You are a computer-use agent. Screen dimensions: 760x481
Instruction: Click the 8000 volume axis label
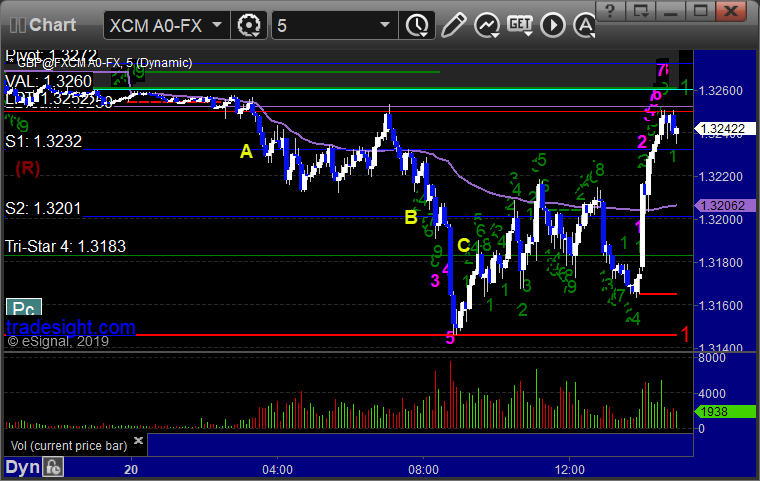pyautogui.click(x=712, y=358)
